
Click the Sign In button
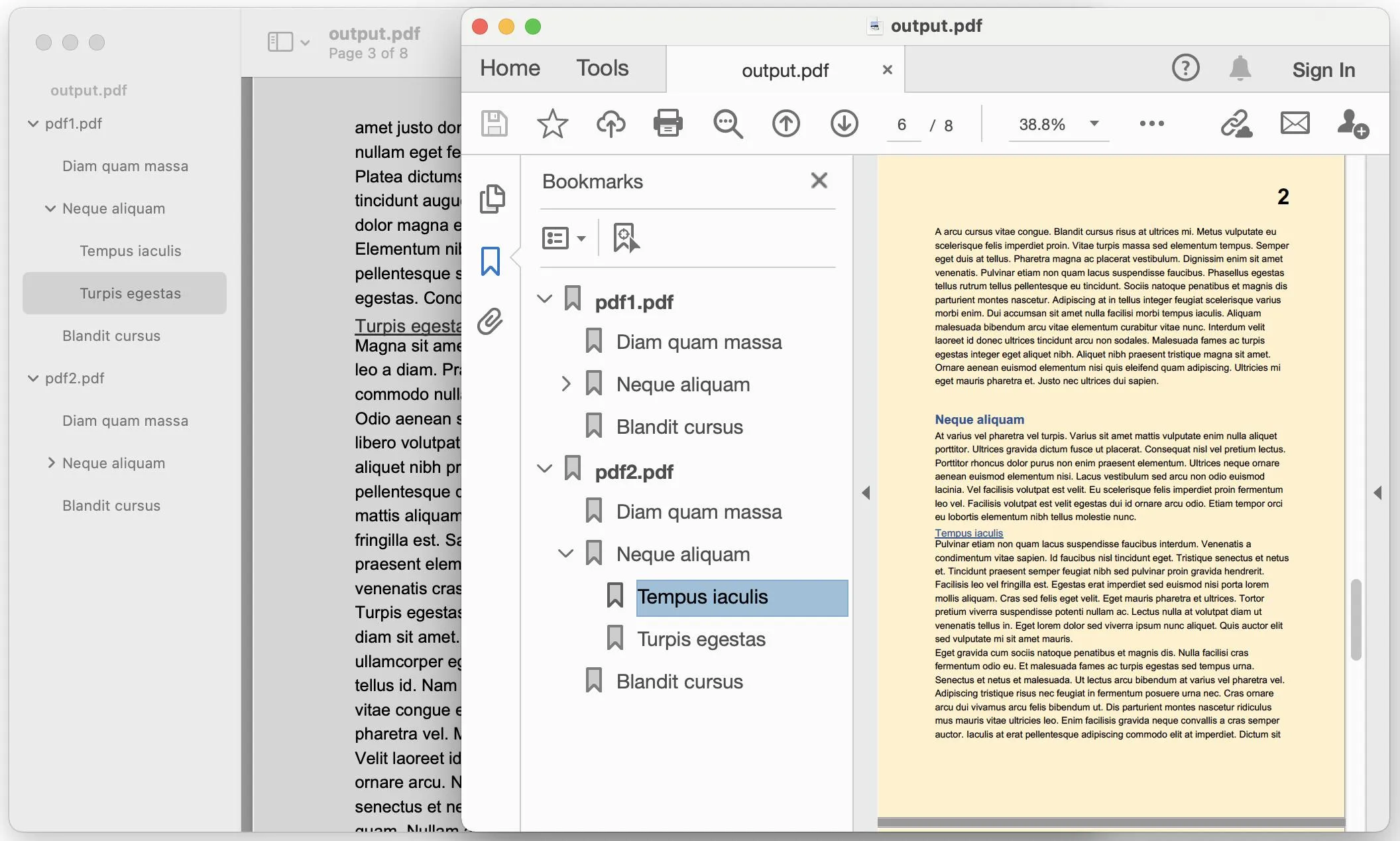pyautogui.click(x=1323, y=70)
